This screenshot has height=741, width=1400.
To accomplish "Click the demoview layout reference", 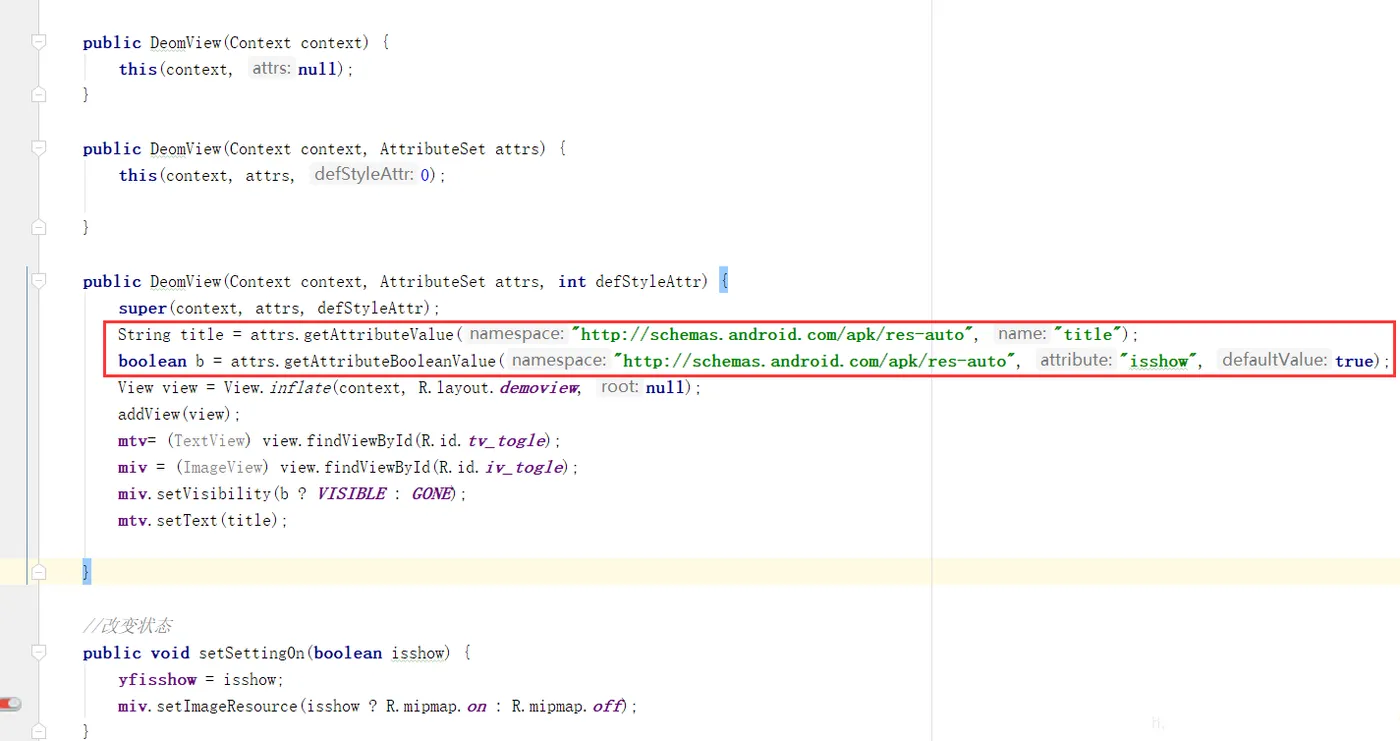I will point(539,388).
